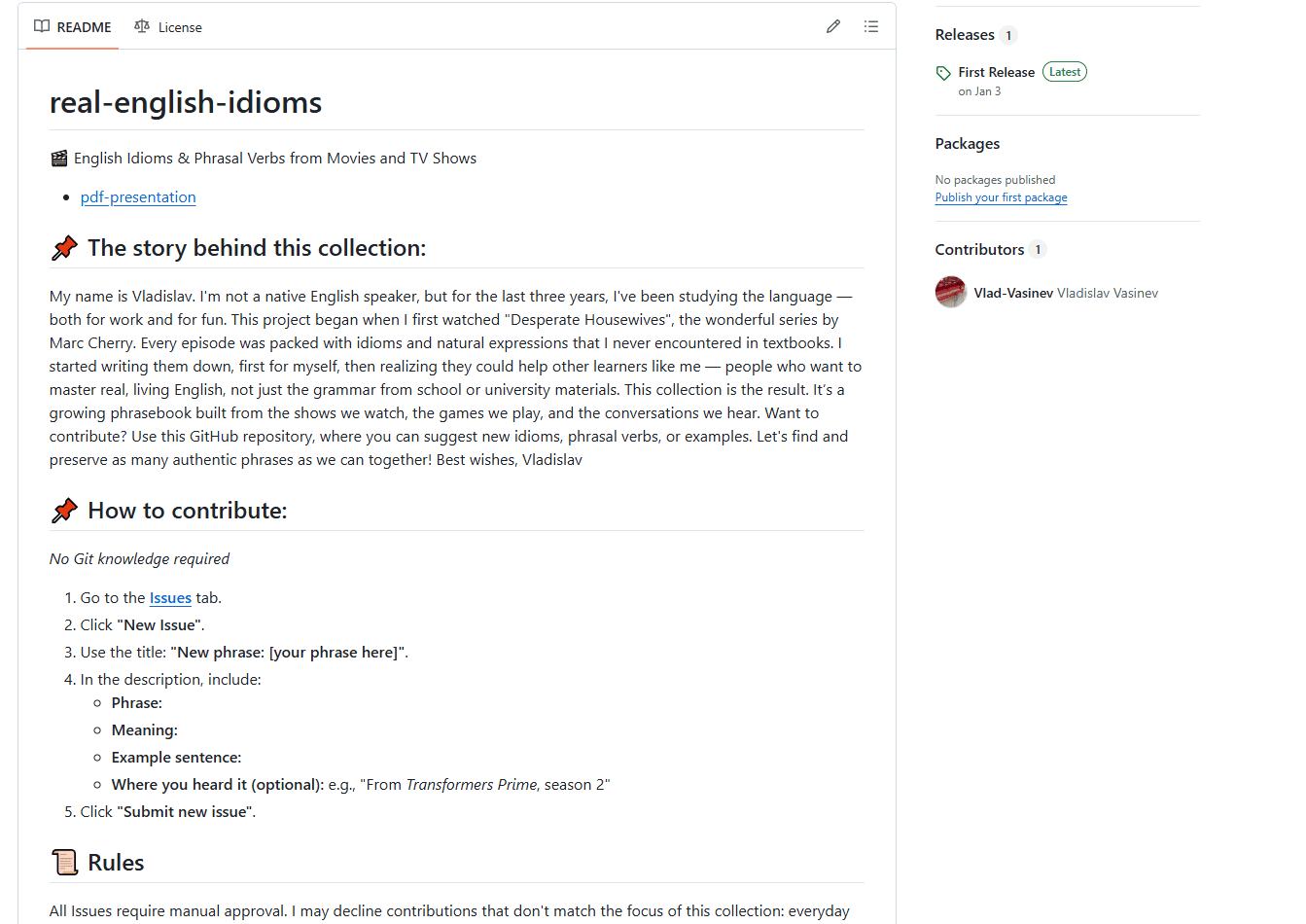Open the Packages section heading

(x=967, y=144)
